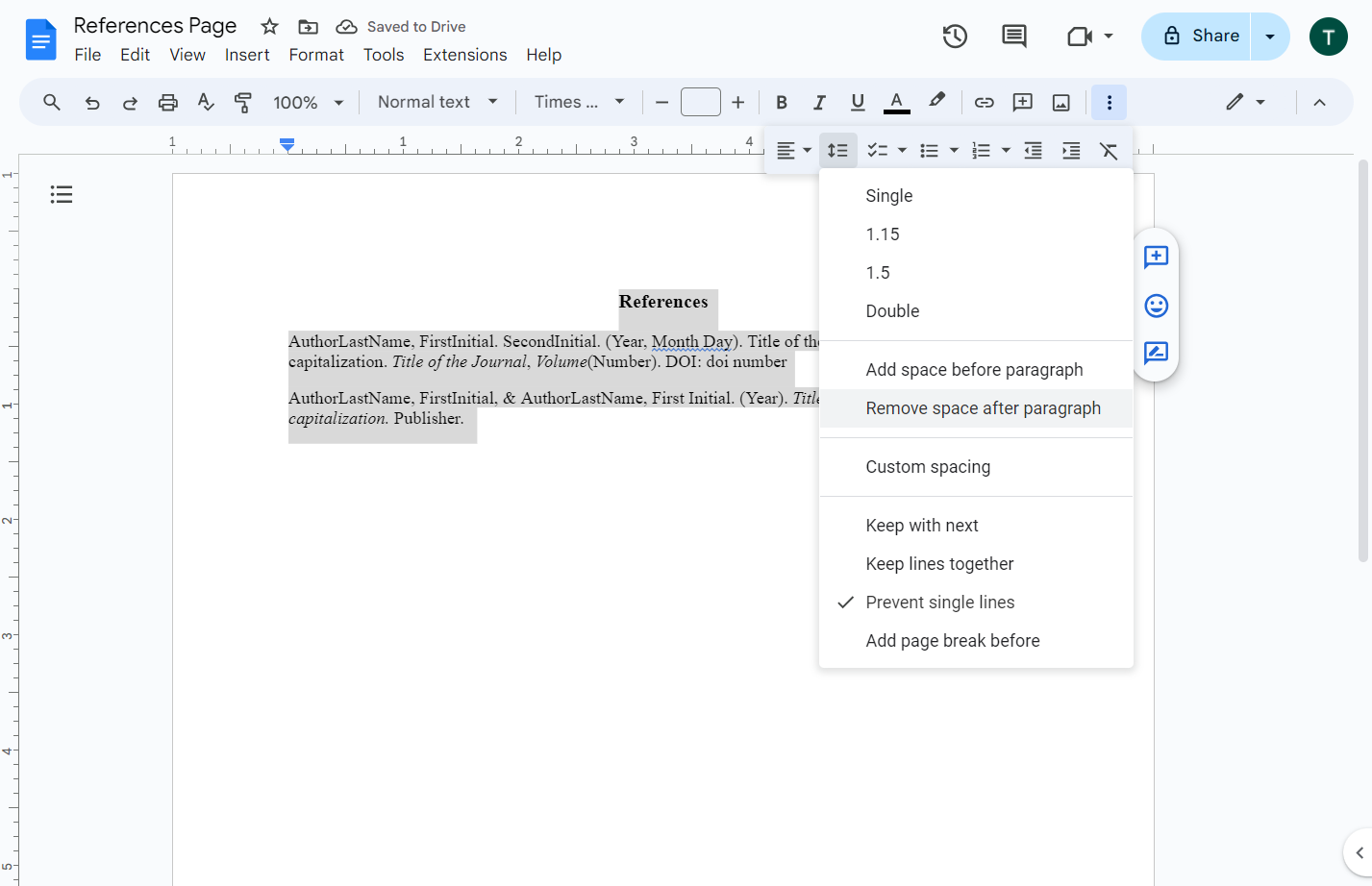Open the highlight color picker
Screen dimensions: 1372x886
[936, 102]
